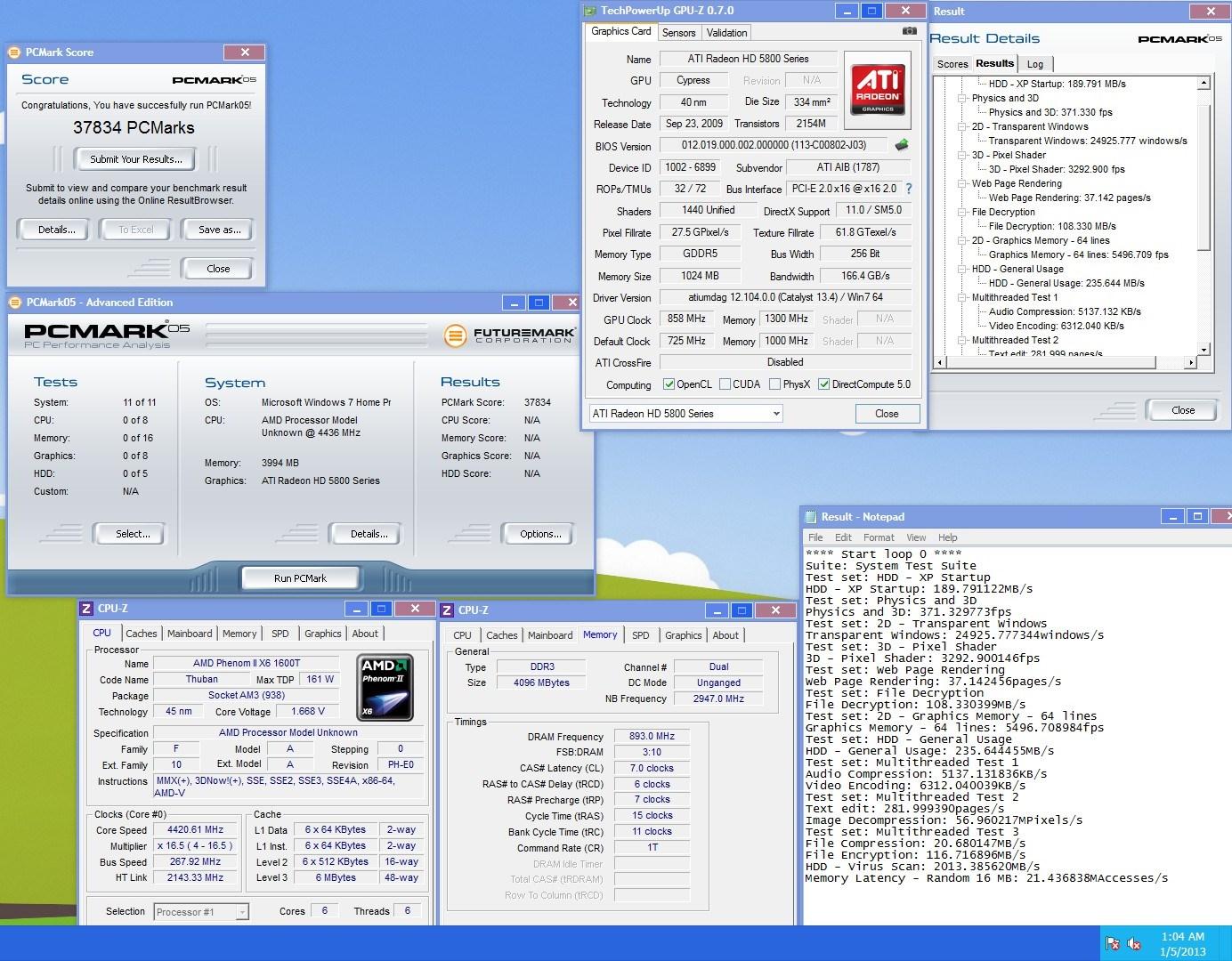Click the Futuremark Corporation logo
This screenshot has width=1232, height=961.
(510, 335)
